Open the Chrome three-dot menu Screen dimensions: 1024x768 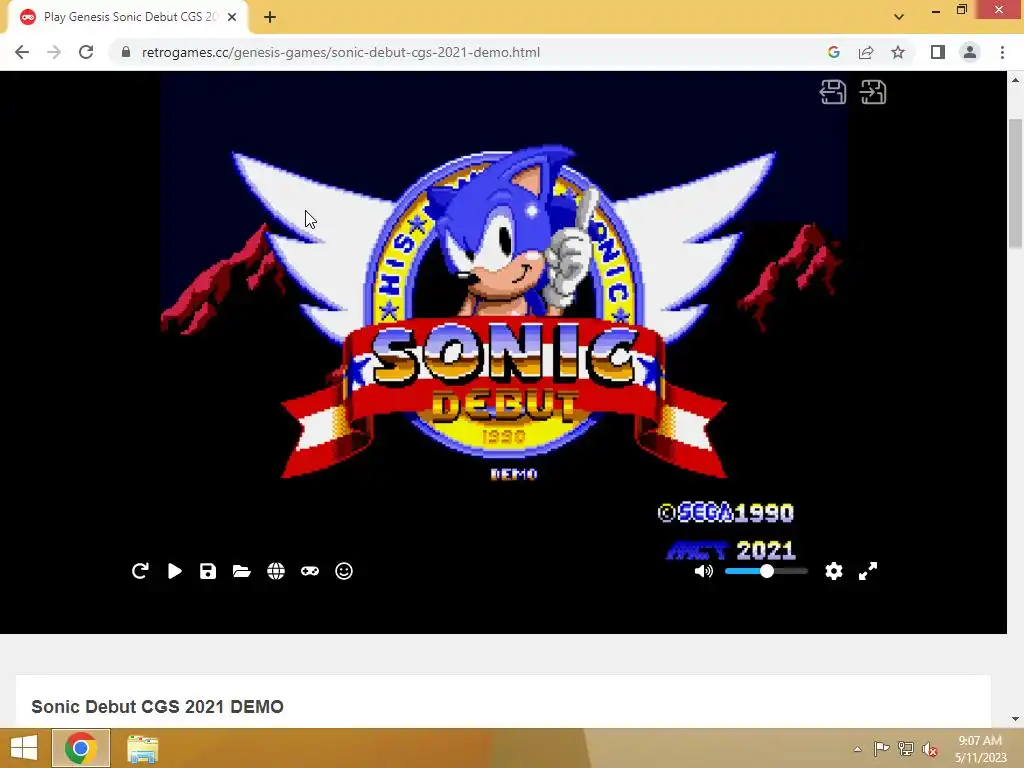click(1002, 52)
